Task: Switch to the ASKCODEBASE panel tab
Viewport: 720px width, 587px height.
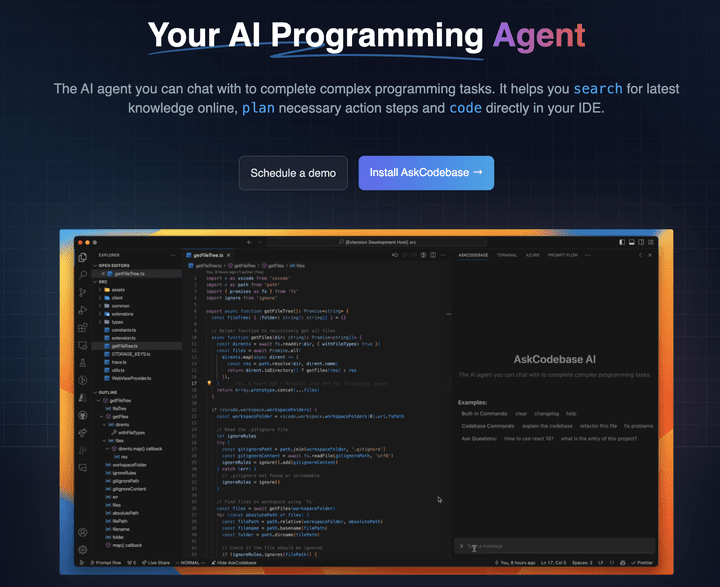Action: pos(473,255)
